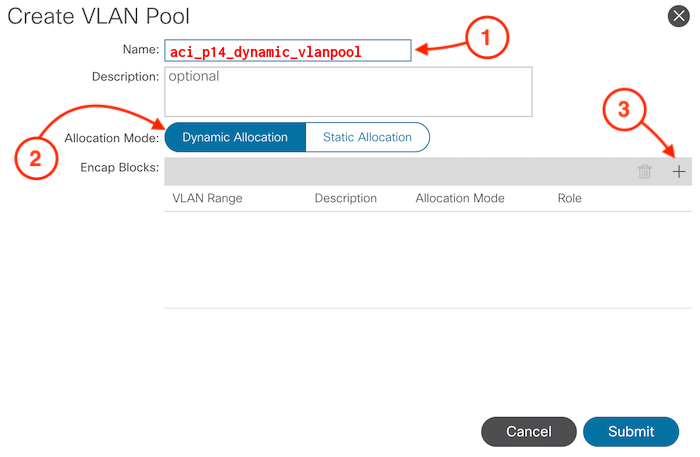Viewport: 700px width, 457px height.
Task: Click the gray Encap Blocks toolbar bar
Action: tap(400, 172)
